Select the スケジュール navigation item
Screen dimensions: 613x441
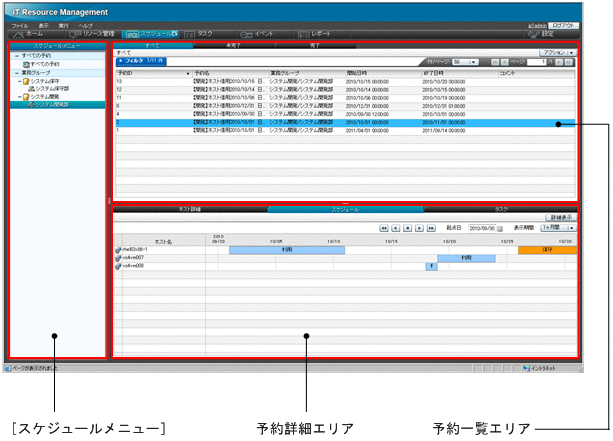pos(151,34)
